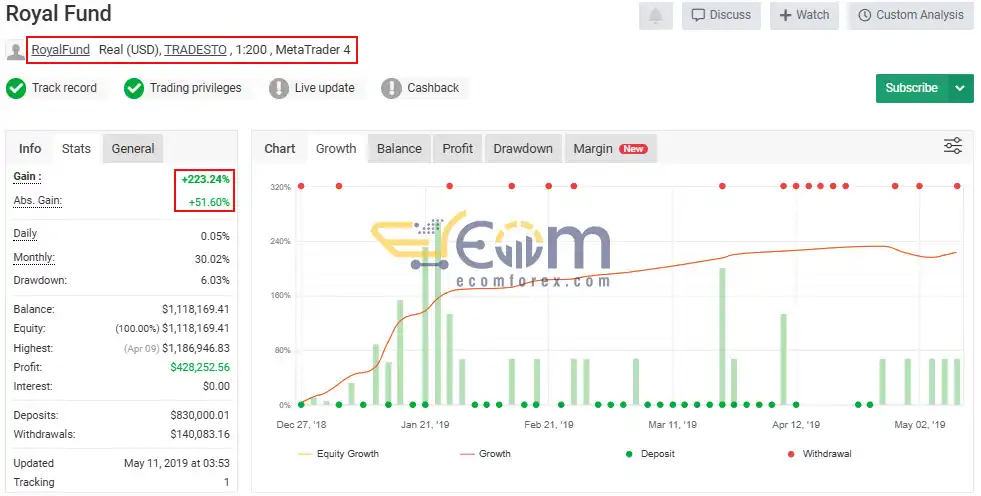Toggle the Growth legend series
This screenshot has width=981, height=496.
coord(485,454)
